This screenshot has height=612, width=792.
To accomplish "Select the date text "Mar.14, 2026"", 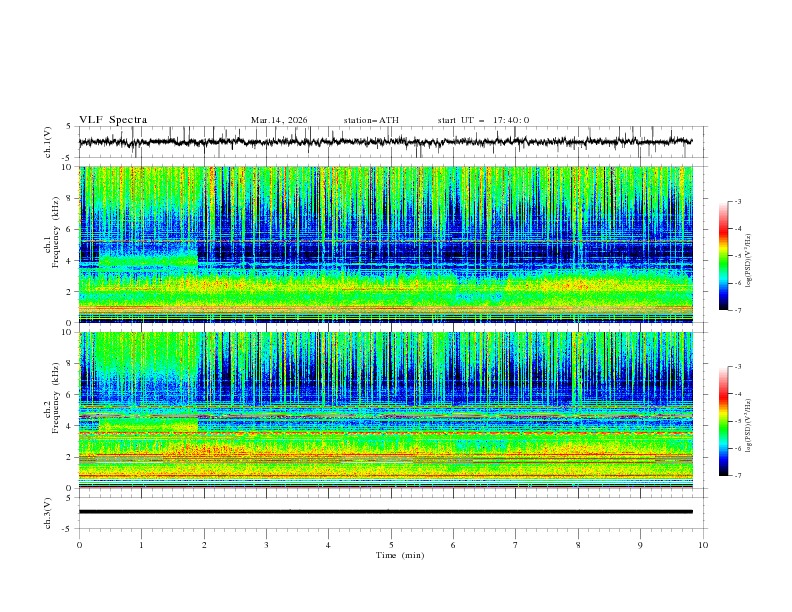I will point(279,120).
